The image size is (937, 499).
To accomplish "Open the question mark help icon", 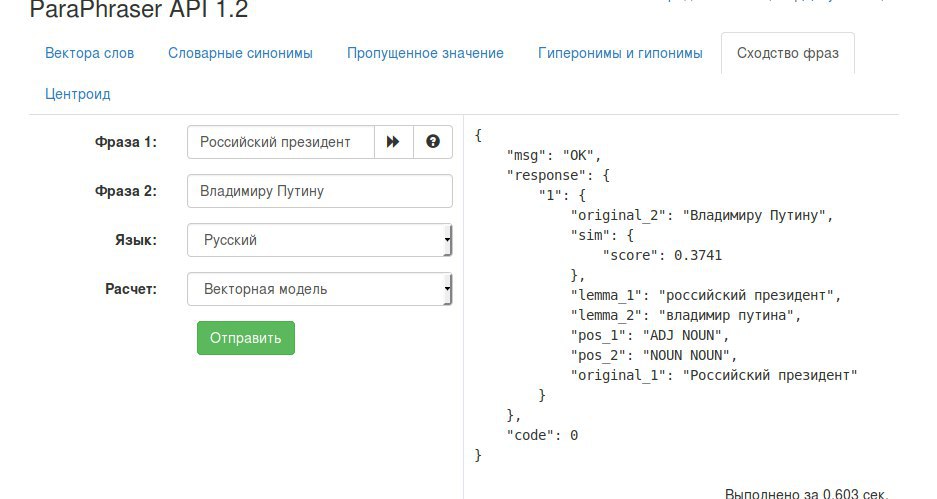I will point(433,142).
